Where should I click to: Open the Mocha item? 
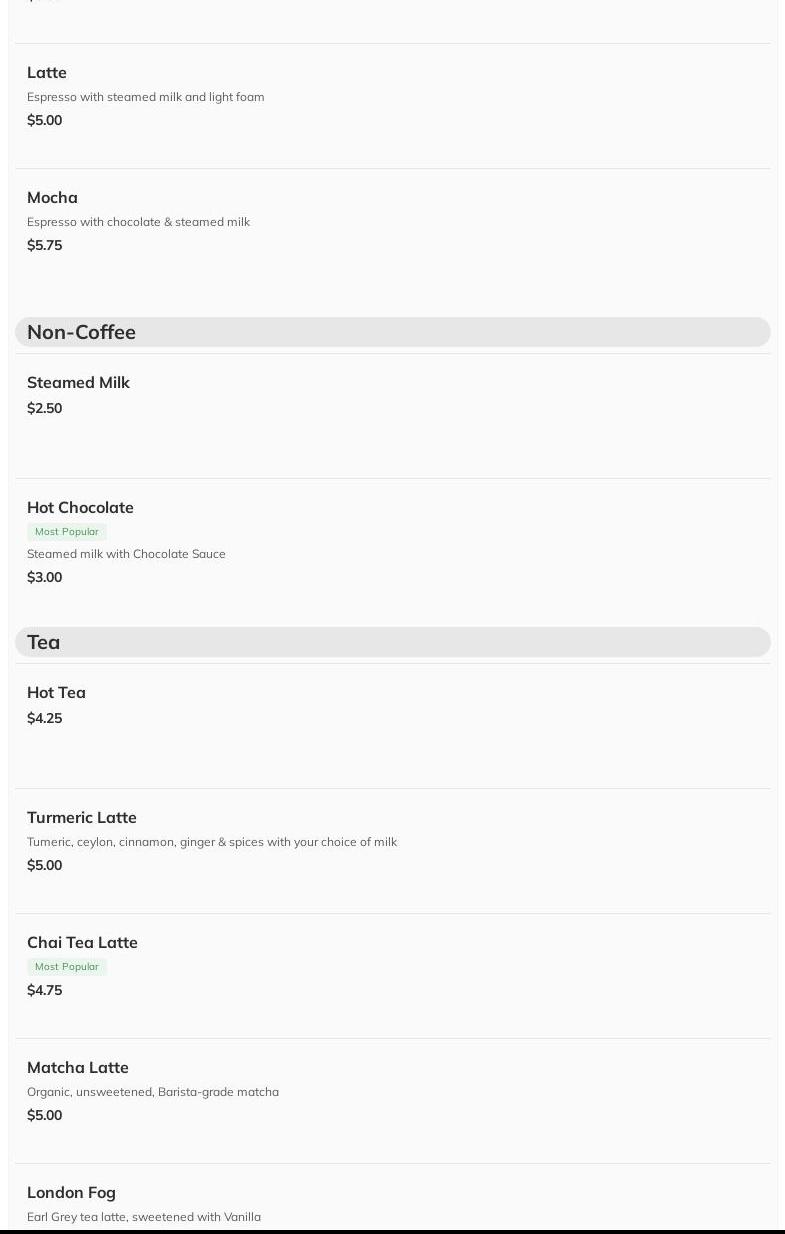tap(52, 197)
